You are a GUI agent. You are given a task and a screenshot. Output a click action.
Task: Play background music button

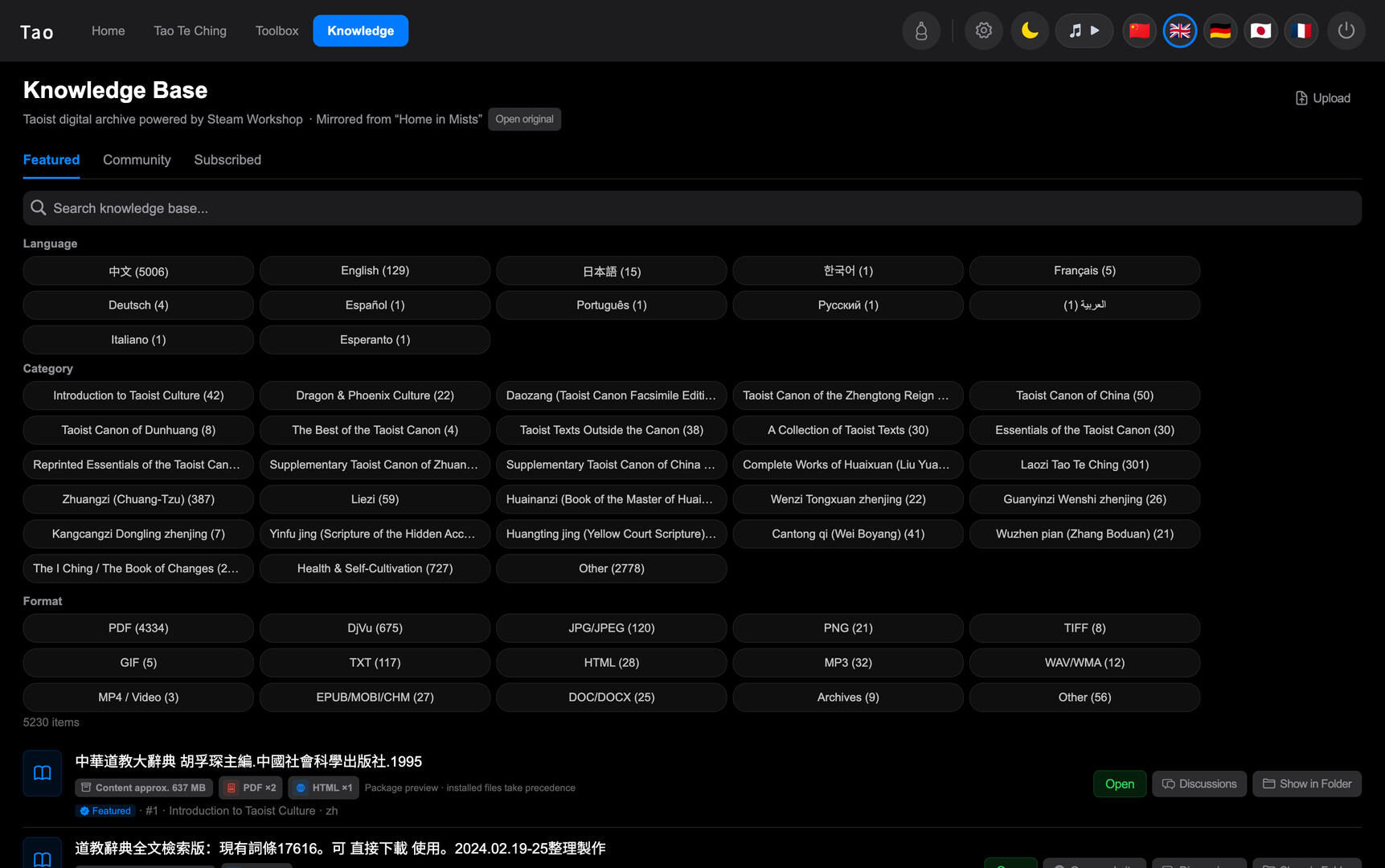pyautogui.click(x=1084, y=31)
